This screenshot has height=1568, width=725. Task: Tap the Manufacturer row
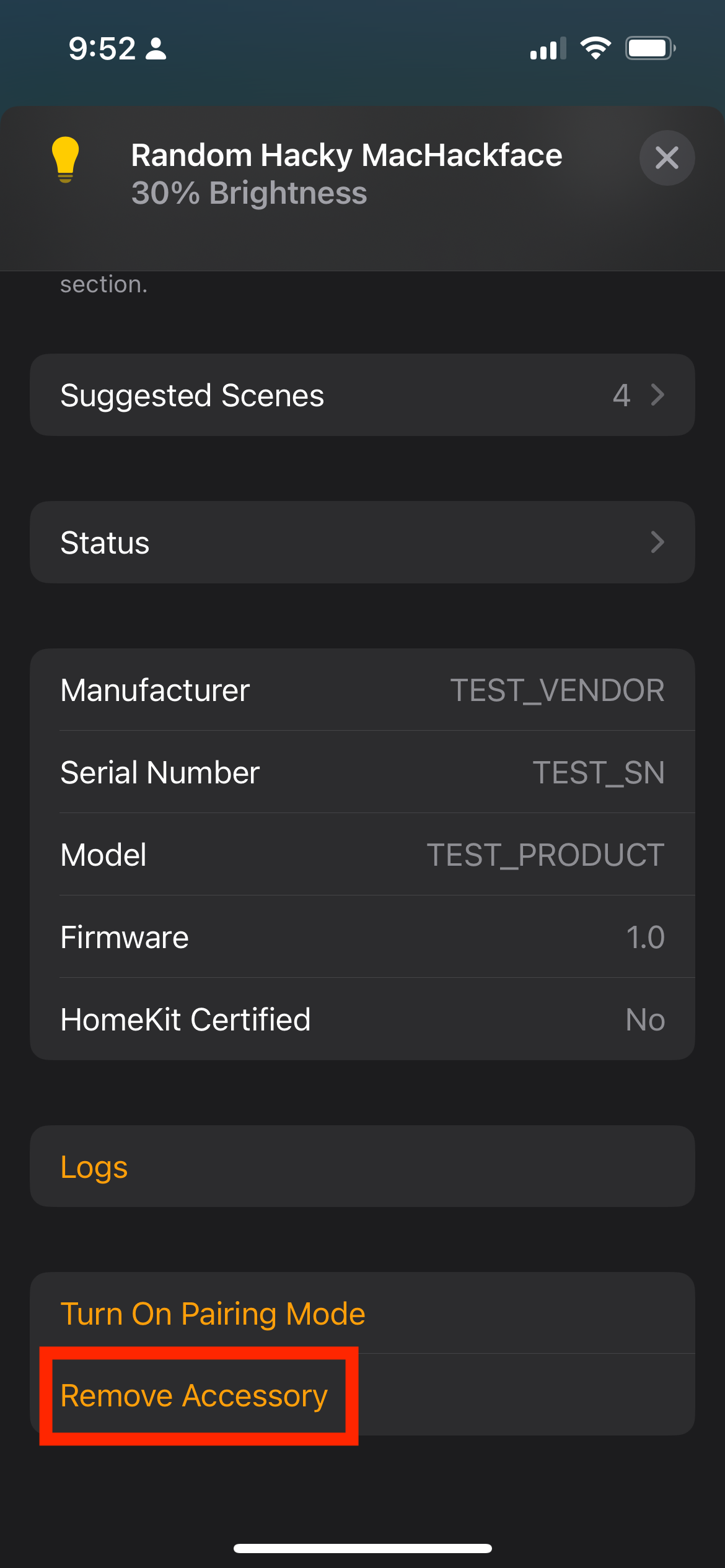[x=362, y=690]
